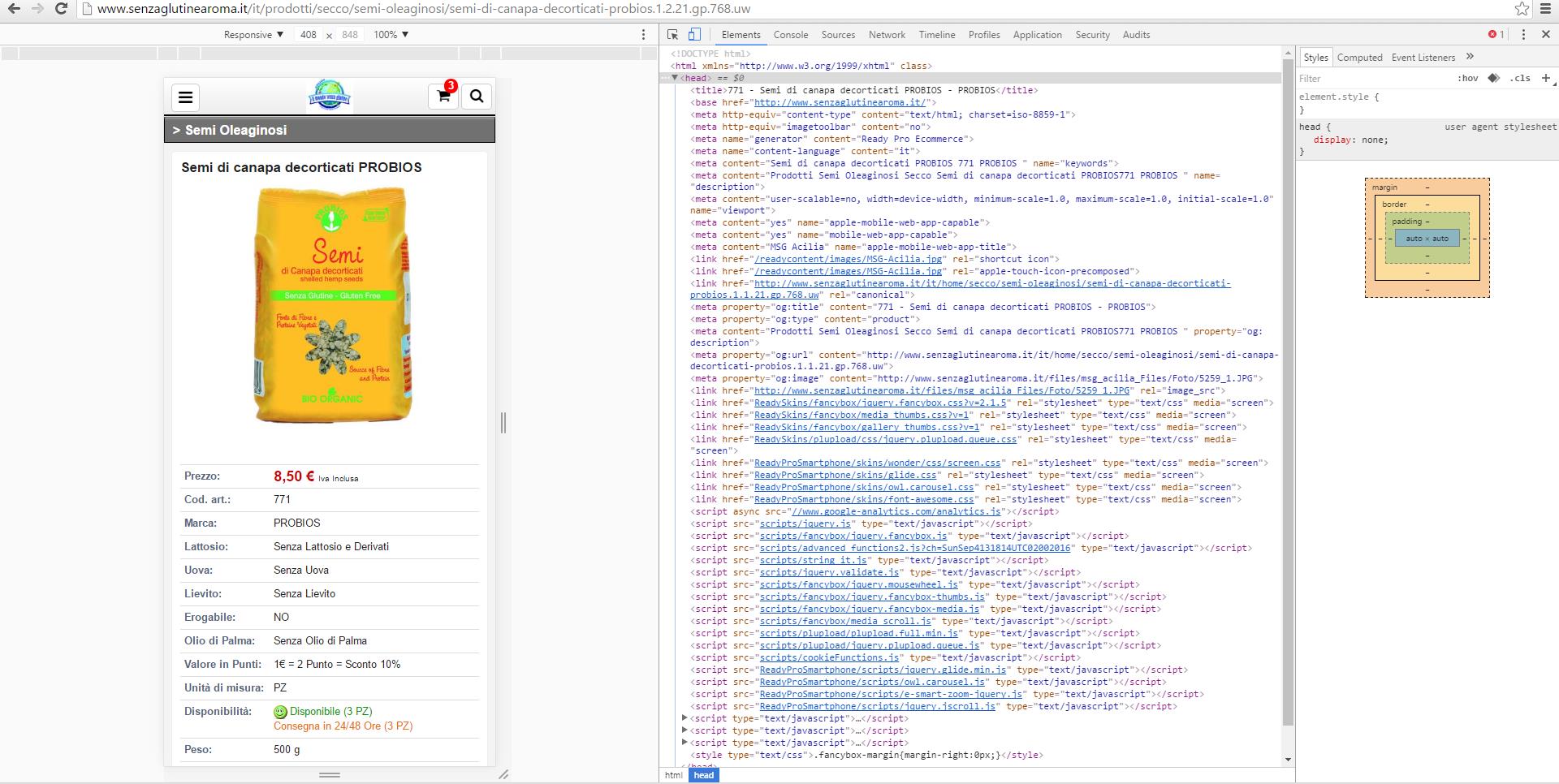Open the jquery.validate.js script link
The image size is (1559, 784).
tap(829, 572)
